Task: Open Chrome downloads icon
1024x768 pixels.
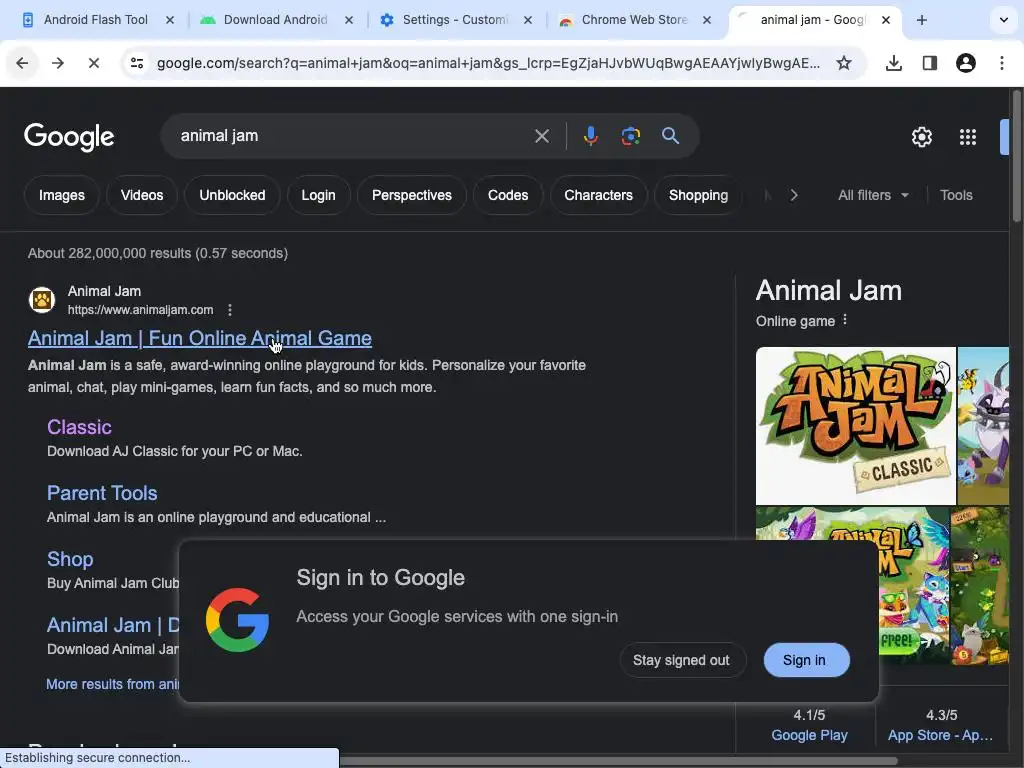Action: point(893,63)
